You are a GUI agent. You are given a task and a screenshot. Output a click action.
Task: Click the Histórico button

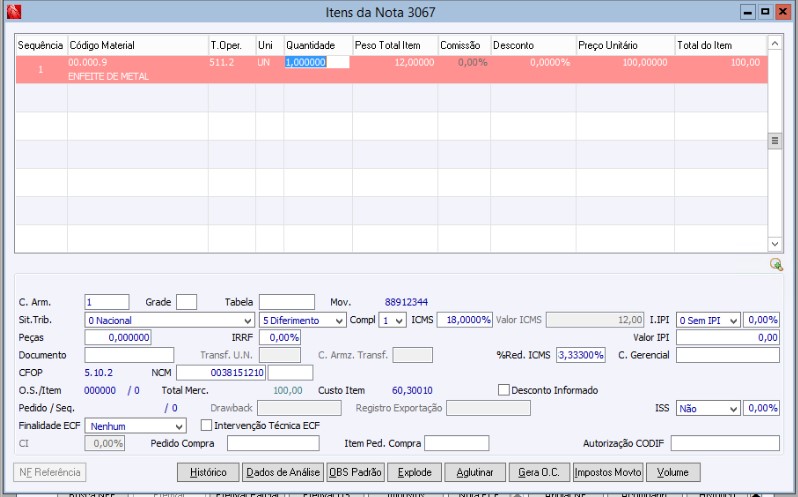[x=208, y=473]
